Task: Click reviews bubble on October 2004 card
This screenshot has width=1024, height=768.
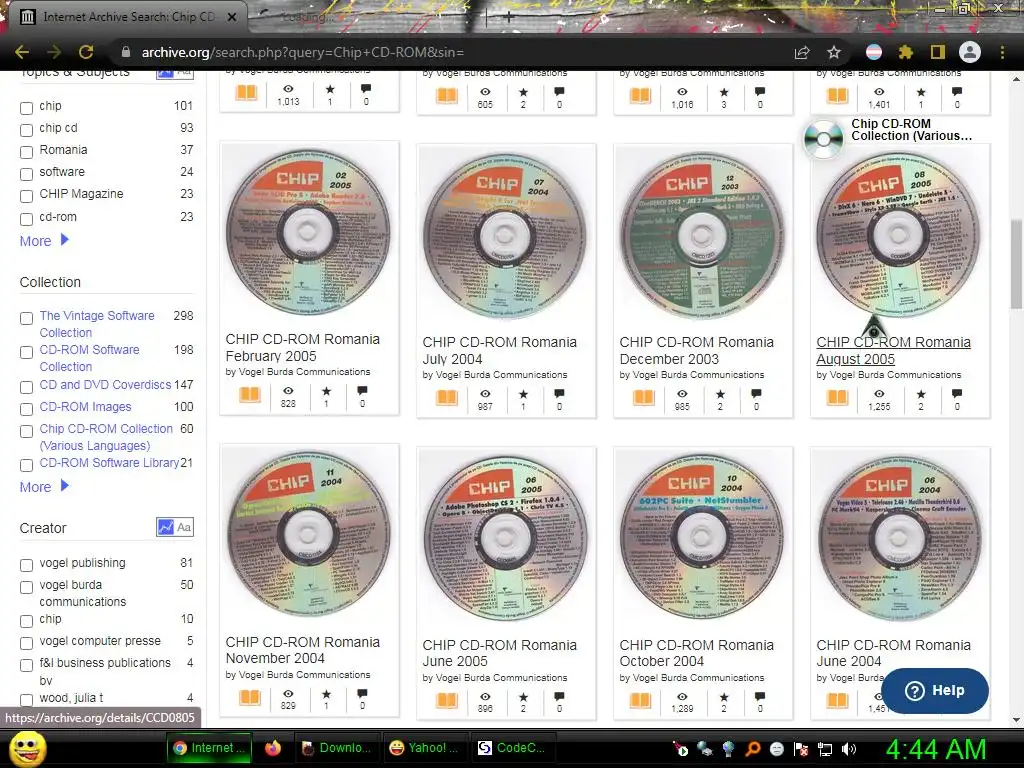Action: (759, 697)
